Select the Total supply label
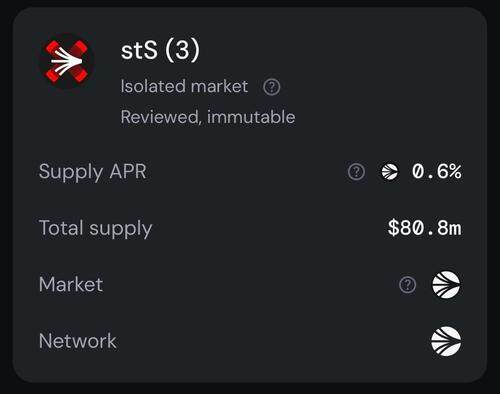The width and height of the screenshot is (500, 394). point(95,229)
